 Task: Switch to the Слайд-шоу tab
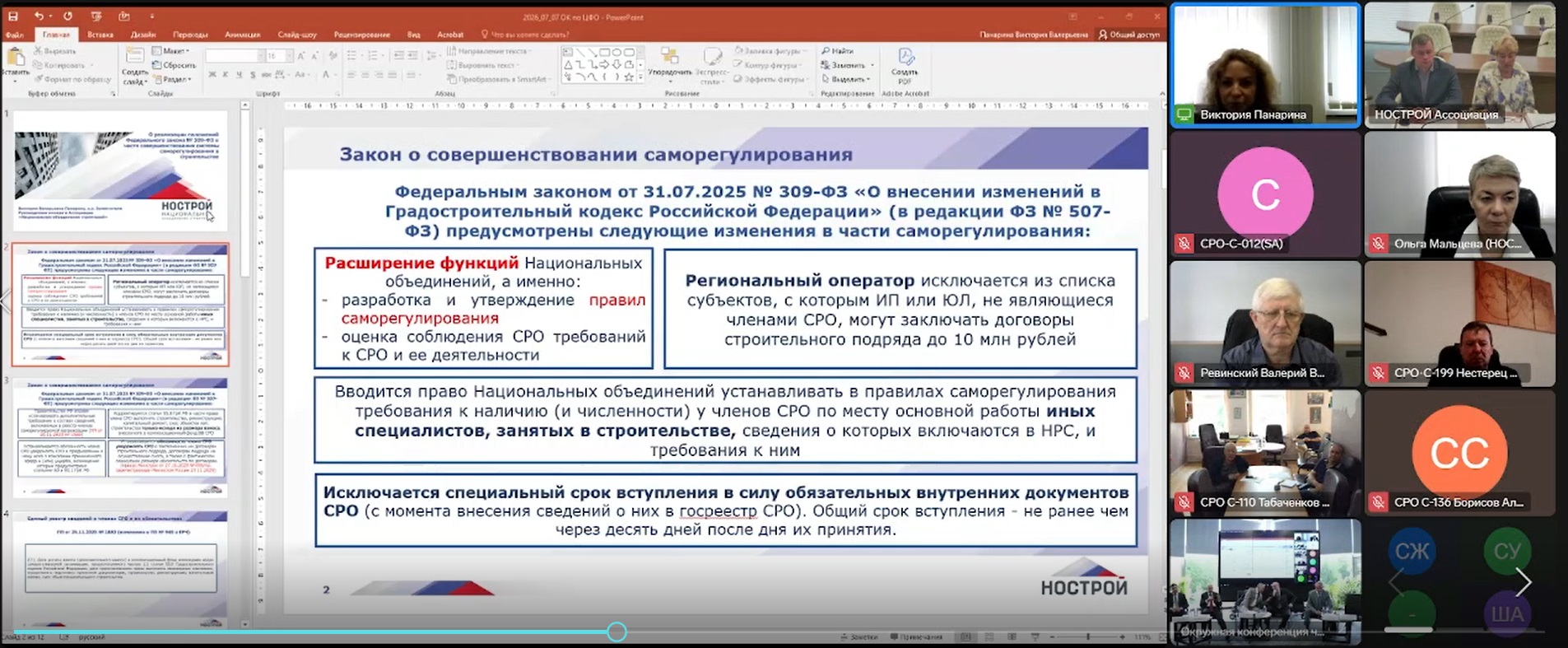297,35
